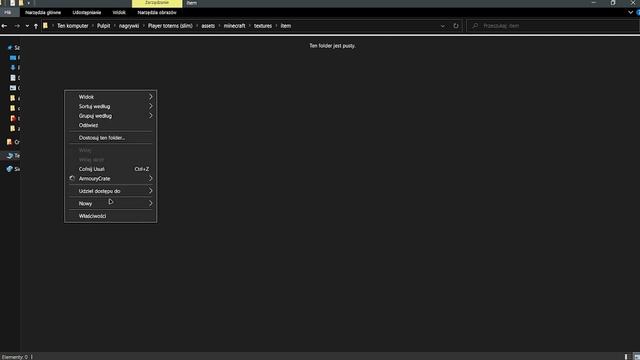This screenshot has width=640, height=360.
Task: Go to Player totems (slim) breadcrumb
Action: [x=170, y=26]
